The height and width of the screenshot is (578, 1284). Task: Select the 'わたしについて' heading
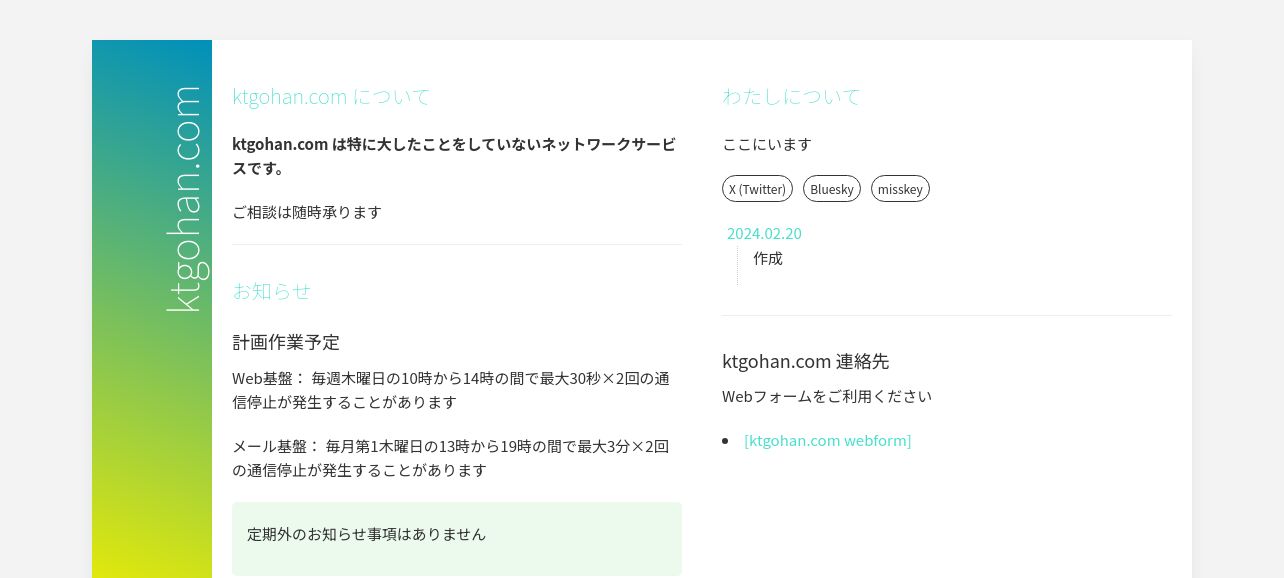(x=791, y=97)
